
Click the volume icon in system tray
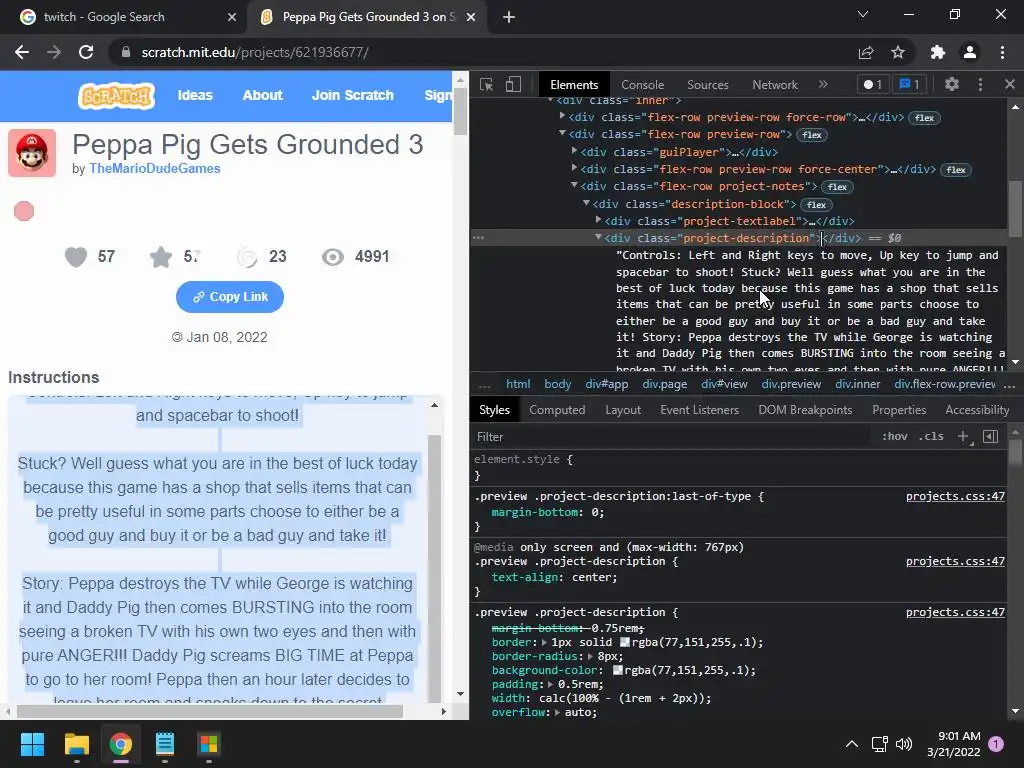[904, 744]
